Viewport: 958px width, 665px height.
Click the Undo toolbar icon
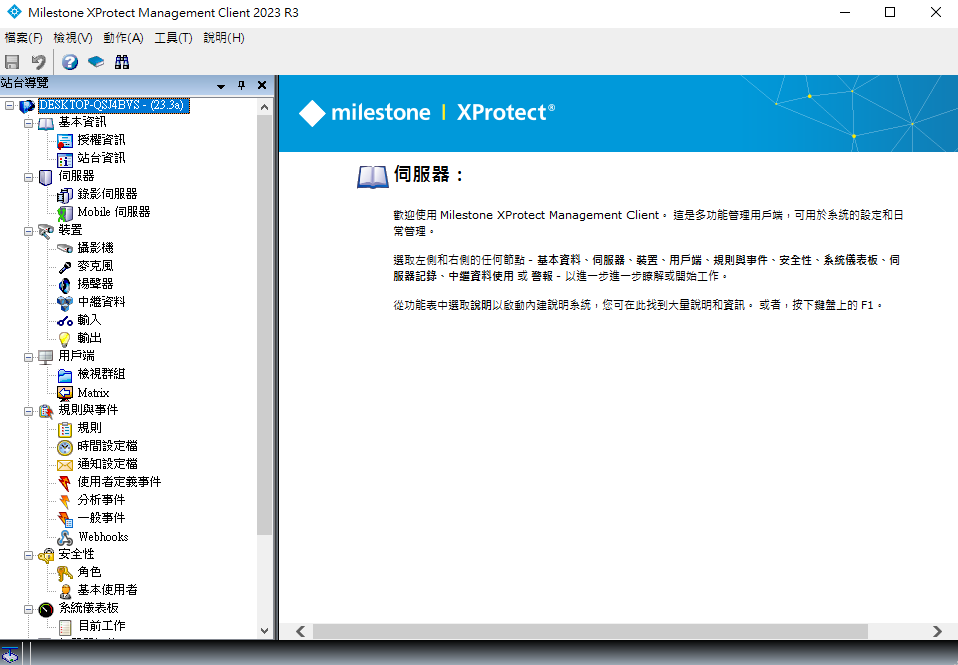[38, 62]
